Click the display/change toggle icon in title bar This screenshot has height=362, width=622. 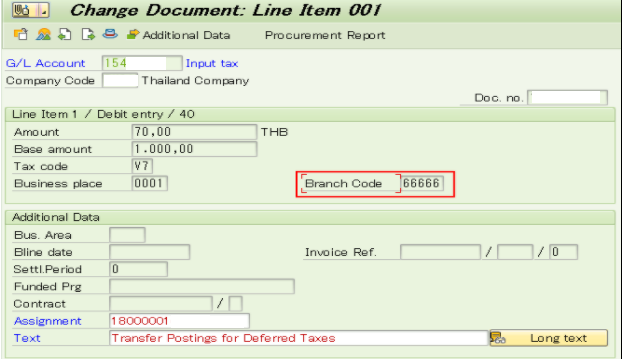pyautogui.click(x=30, y=10)
